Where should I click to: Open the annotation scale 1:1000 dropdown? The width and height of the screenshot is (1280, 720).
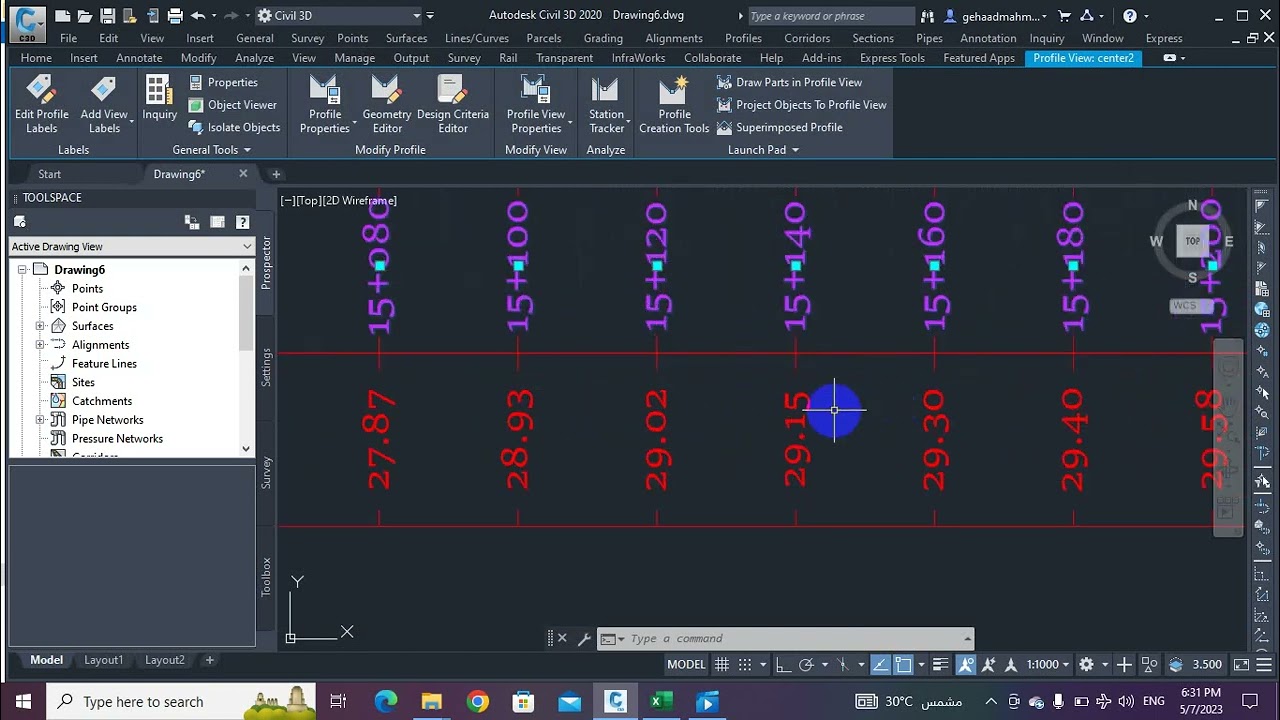pos(1046,664)
